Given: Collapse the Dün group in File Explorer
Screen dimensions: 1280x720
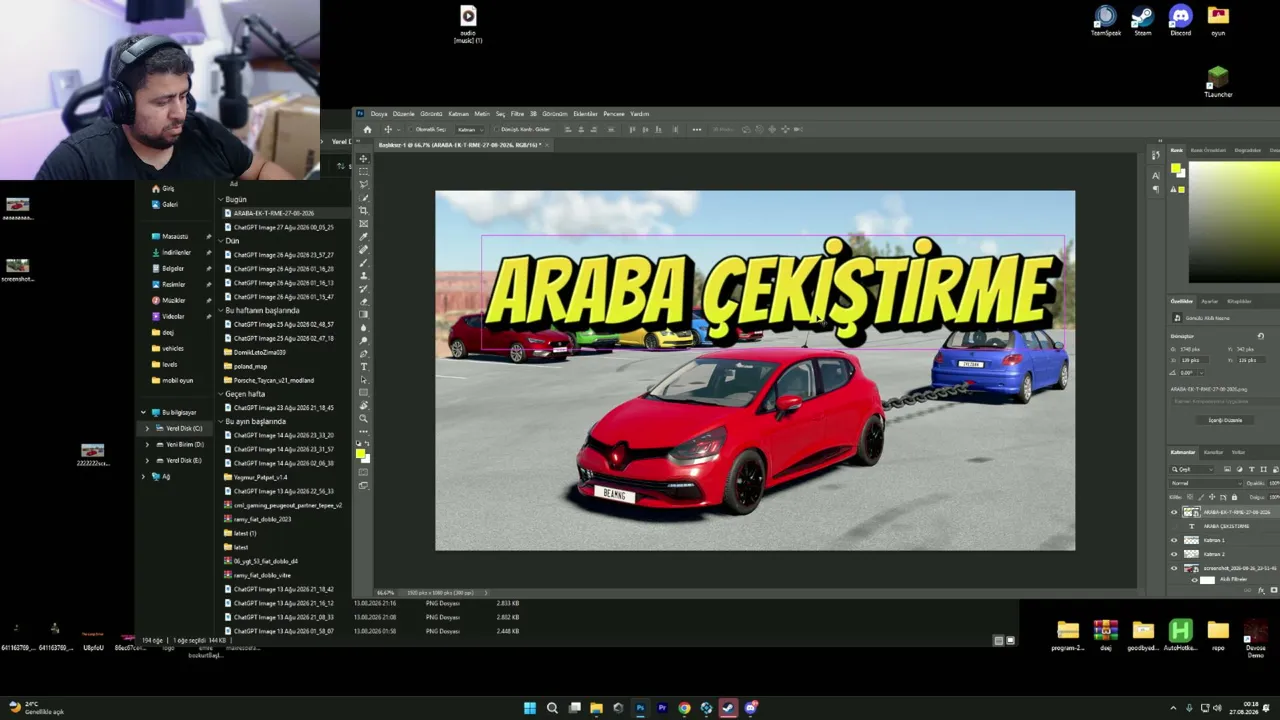Looking at the screenshot, I should coord(221,241).
